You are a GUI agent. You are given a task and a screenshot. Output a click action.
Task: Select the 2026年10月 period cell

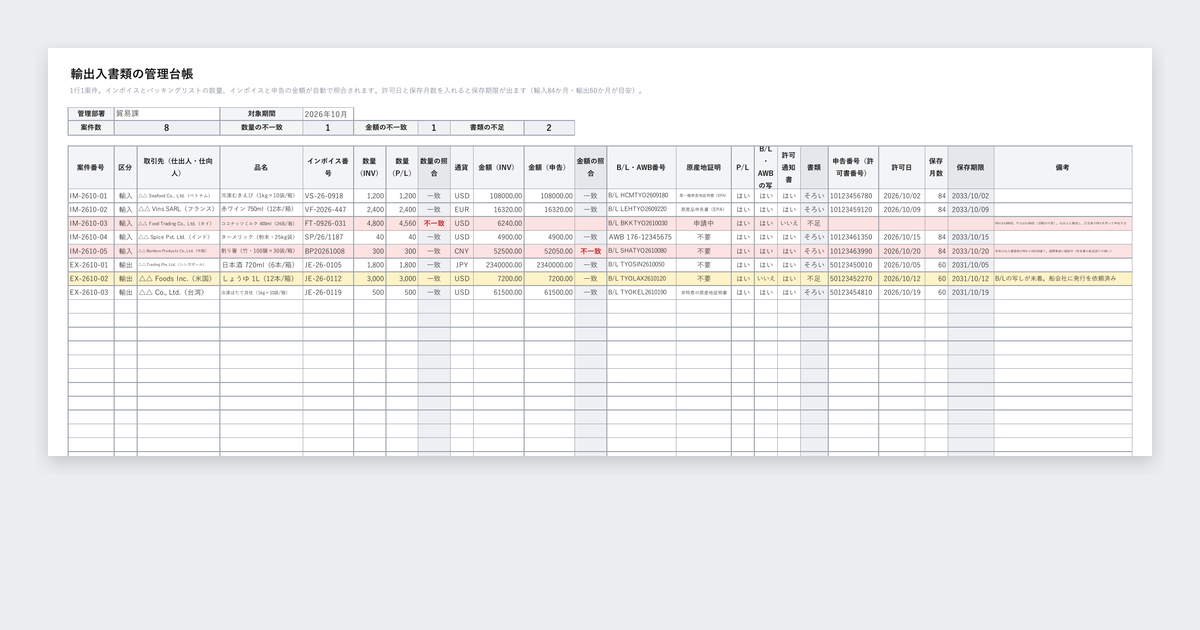[328, 114]
